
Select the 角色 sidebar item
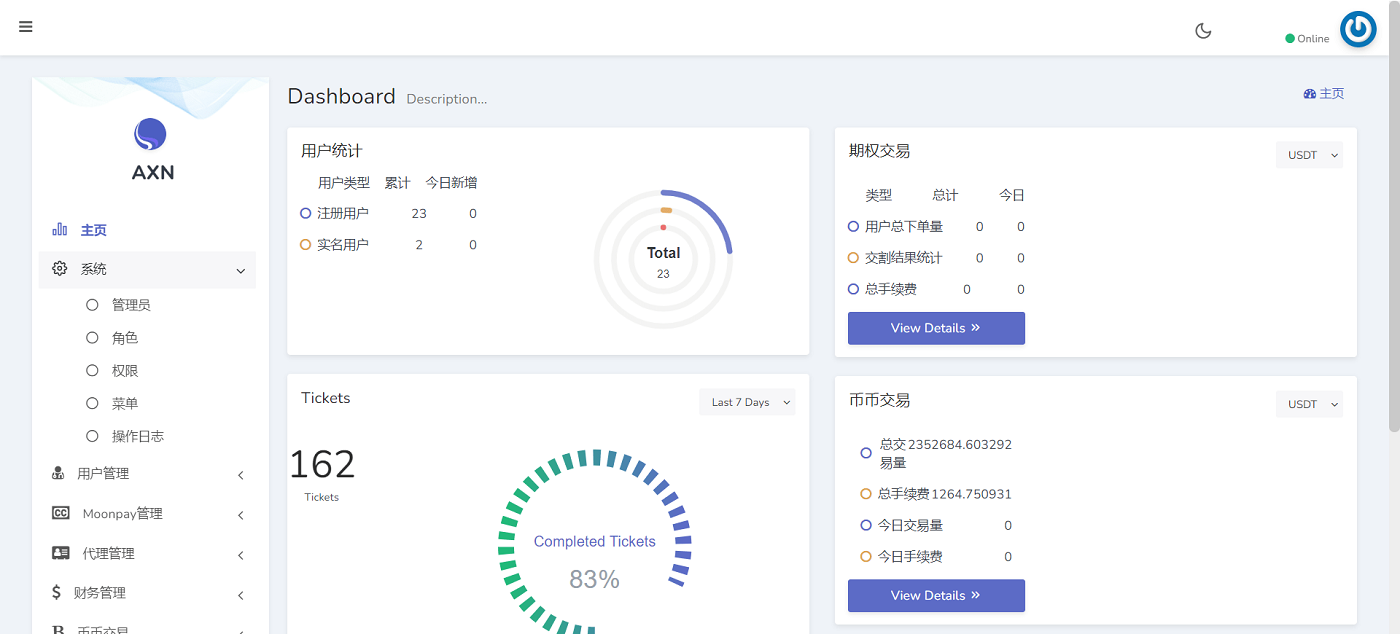(125, 338)
